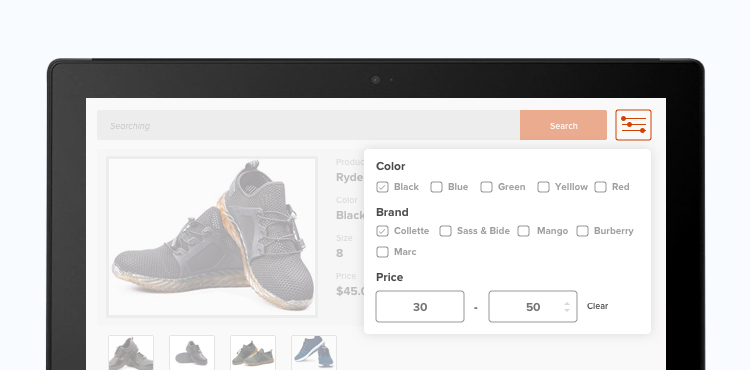Click the minimum price field showing 30
This screenshot has height=370, width=750.
pyautogui.click(x=420, y=306)
